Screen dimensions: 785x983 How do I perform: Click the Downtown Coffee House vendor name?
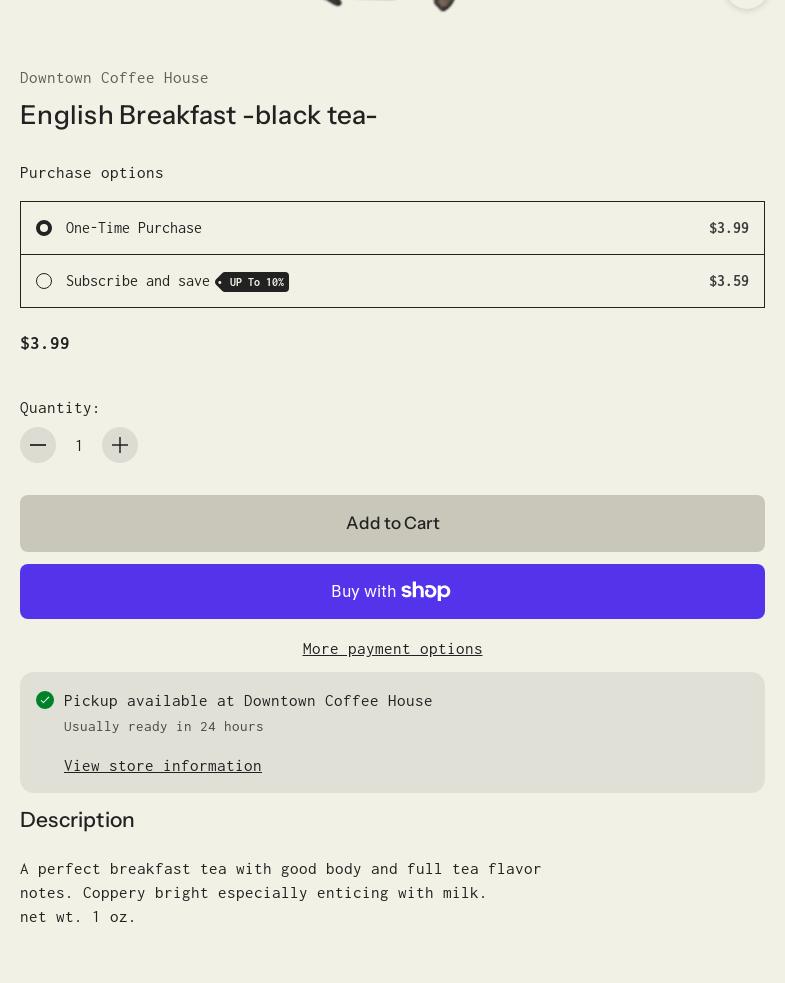(x=114, y=77)
